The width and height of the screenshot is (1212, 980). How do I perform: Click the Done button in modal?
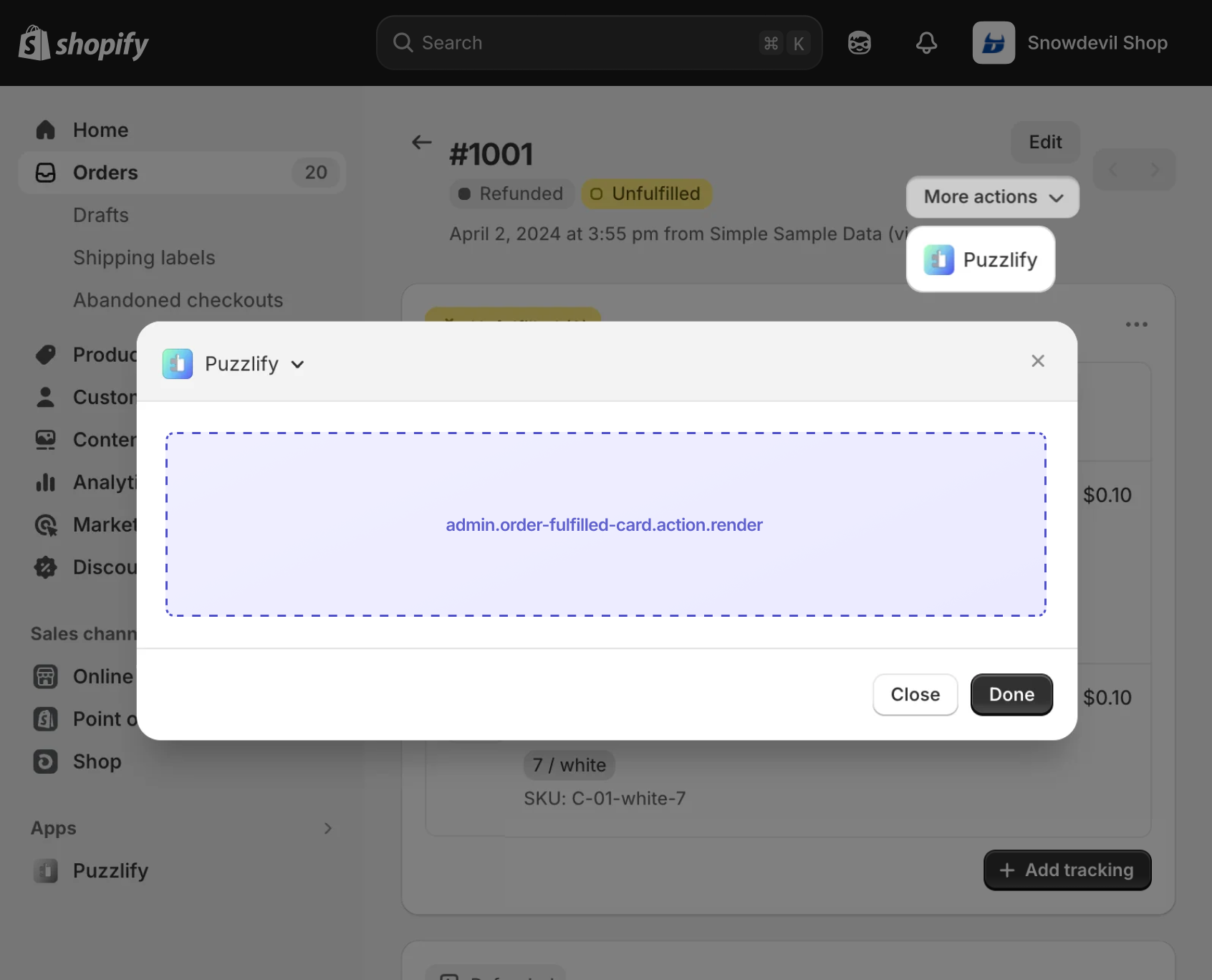tap(1011, 695)
